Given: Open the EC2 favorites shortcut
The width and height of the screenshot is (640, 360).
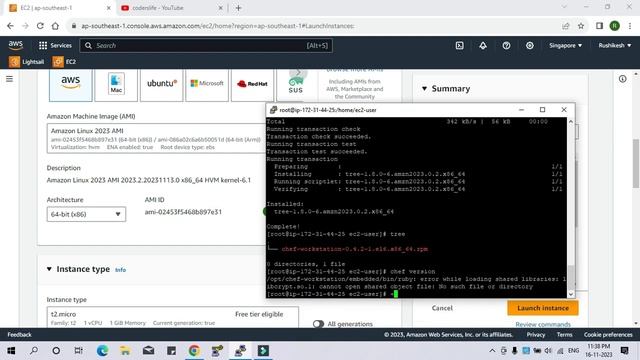Looking at the screenshot, I should pyautogui.click(x=64, y=62).
